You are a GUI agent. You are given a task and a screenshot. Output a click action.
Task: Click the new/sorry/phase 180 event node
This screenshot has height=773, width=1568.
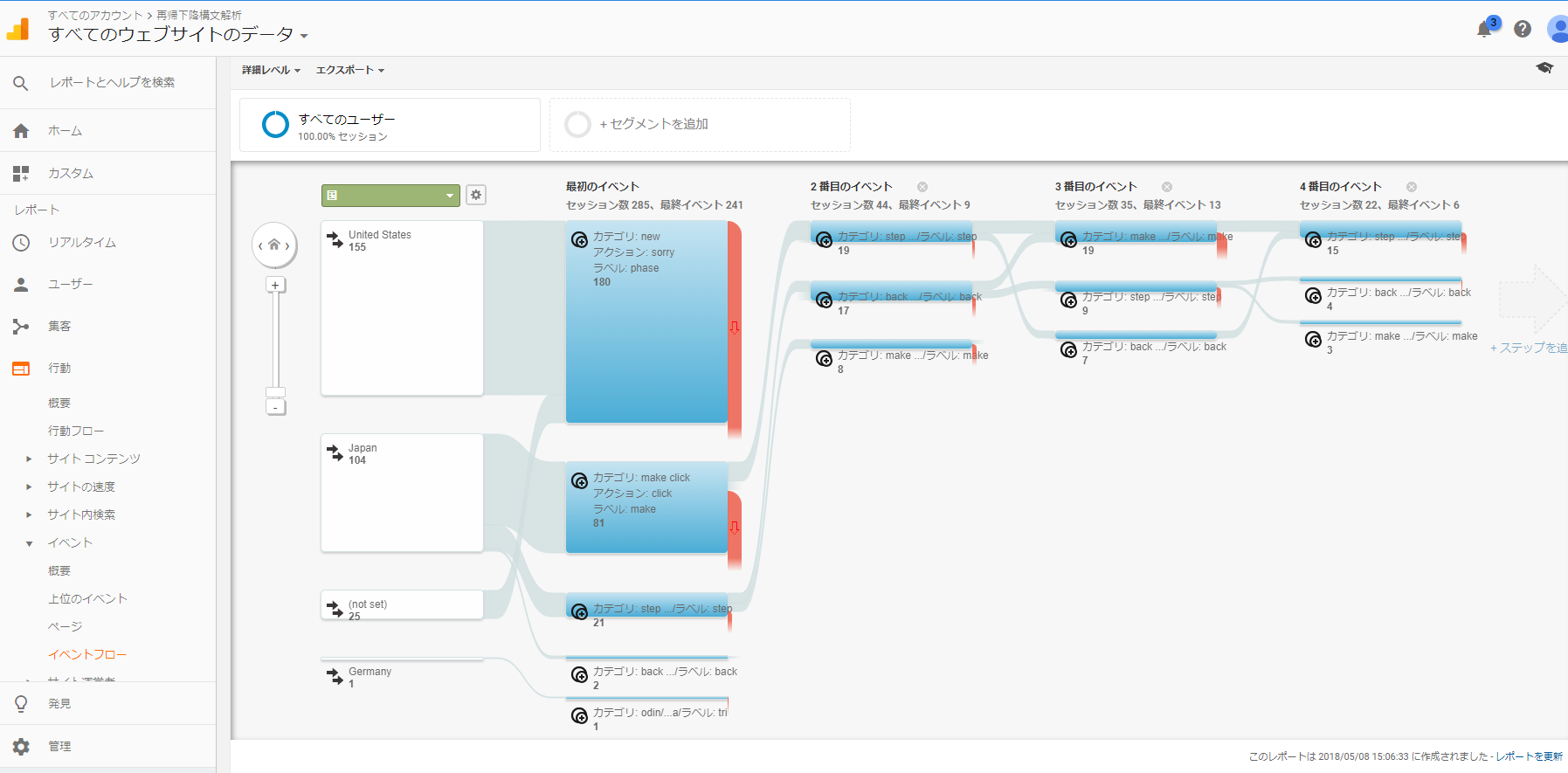[x=646, y=321]
